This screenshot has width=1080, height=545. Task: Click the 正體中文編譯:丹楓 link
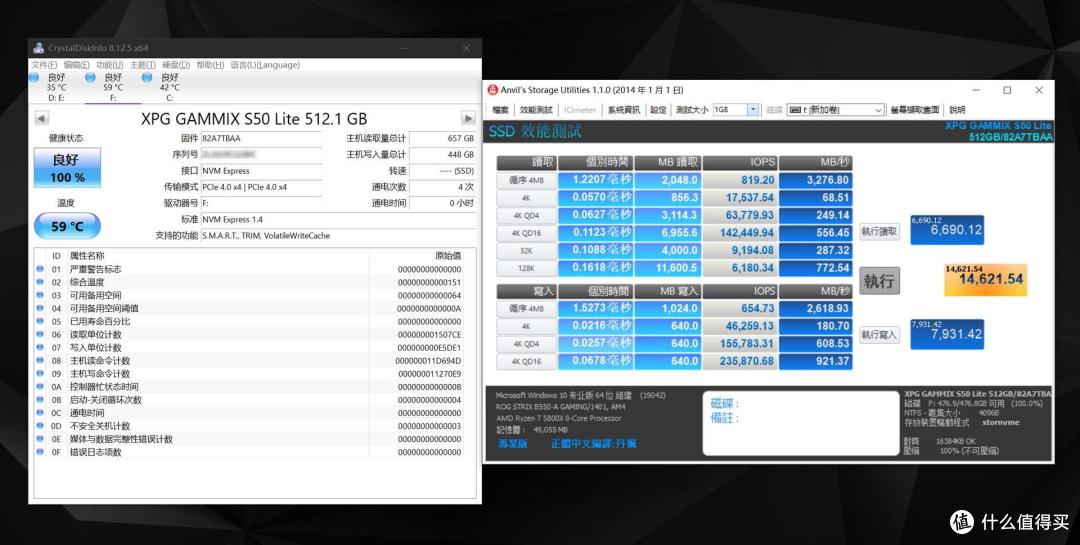(x=594, y=444)
